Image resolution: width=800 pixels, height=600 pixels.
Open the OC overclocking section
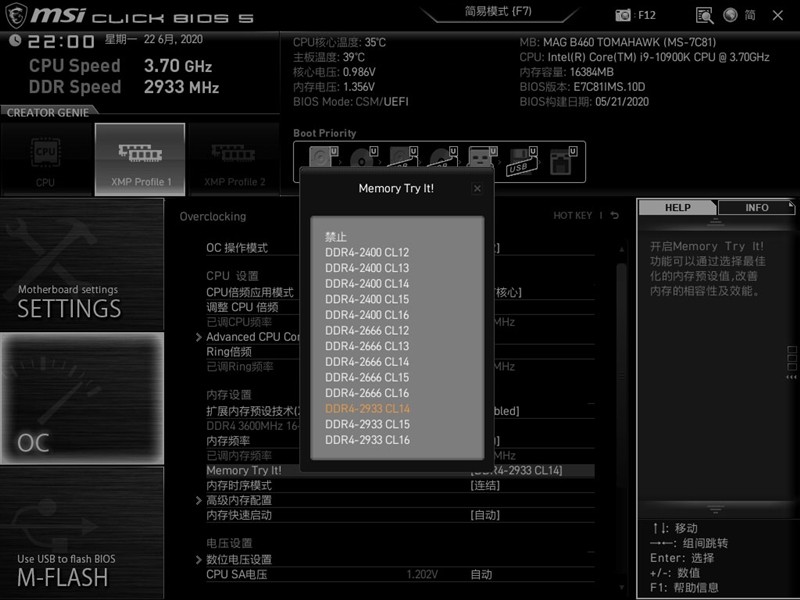click(82, 398)
